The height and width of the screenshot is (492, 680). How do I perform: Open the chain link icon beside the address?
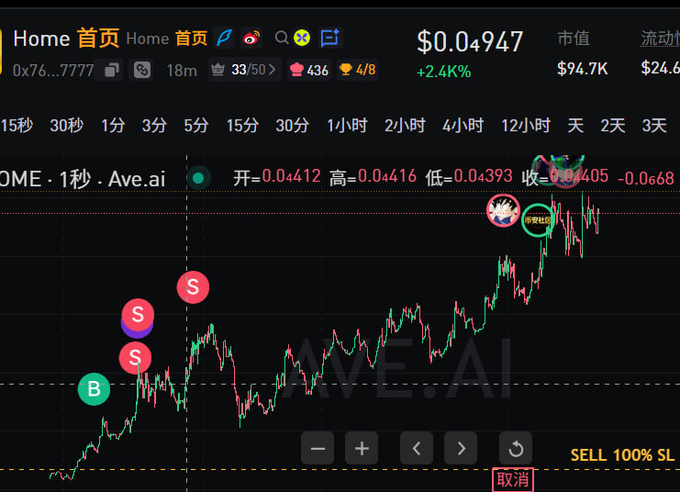(142, 70)
